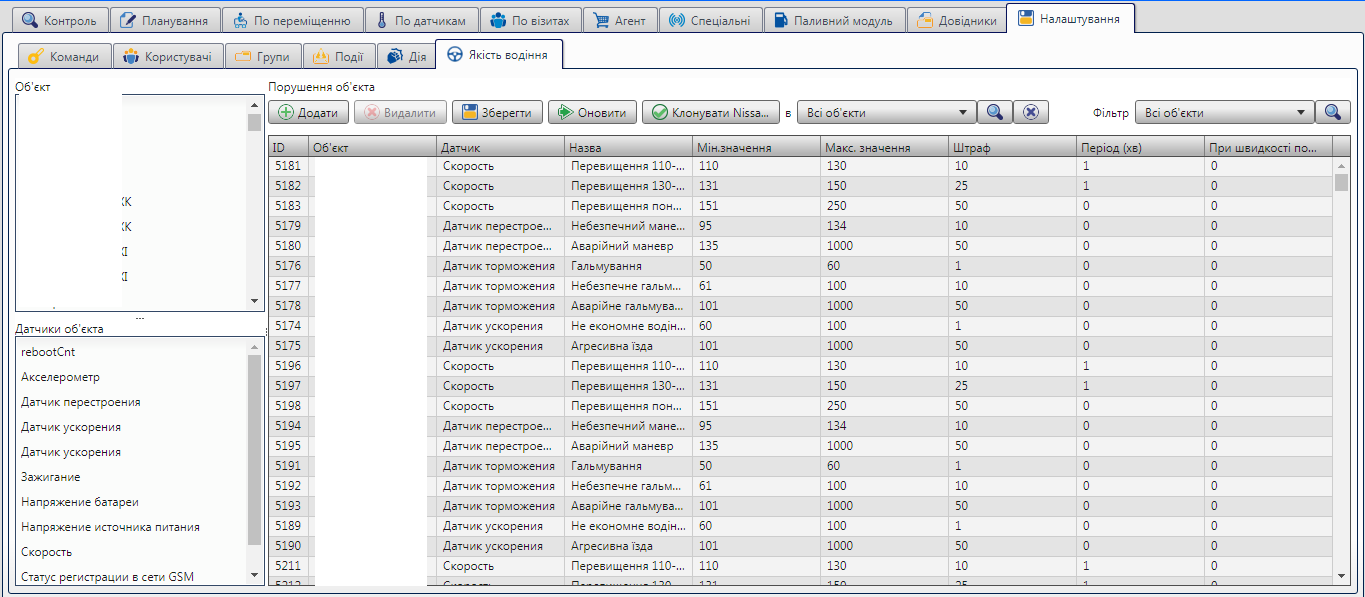The image size is (1365, 597).
Task: Click search magnifier next to clone target dropdown
Action: pos(994,113)
